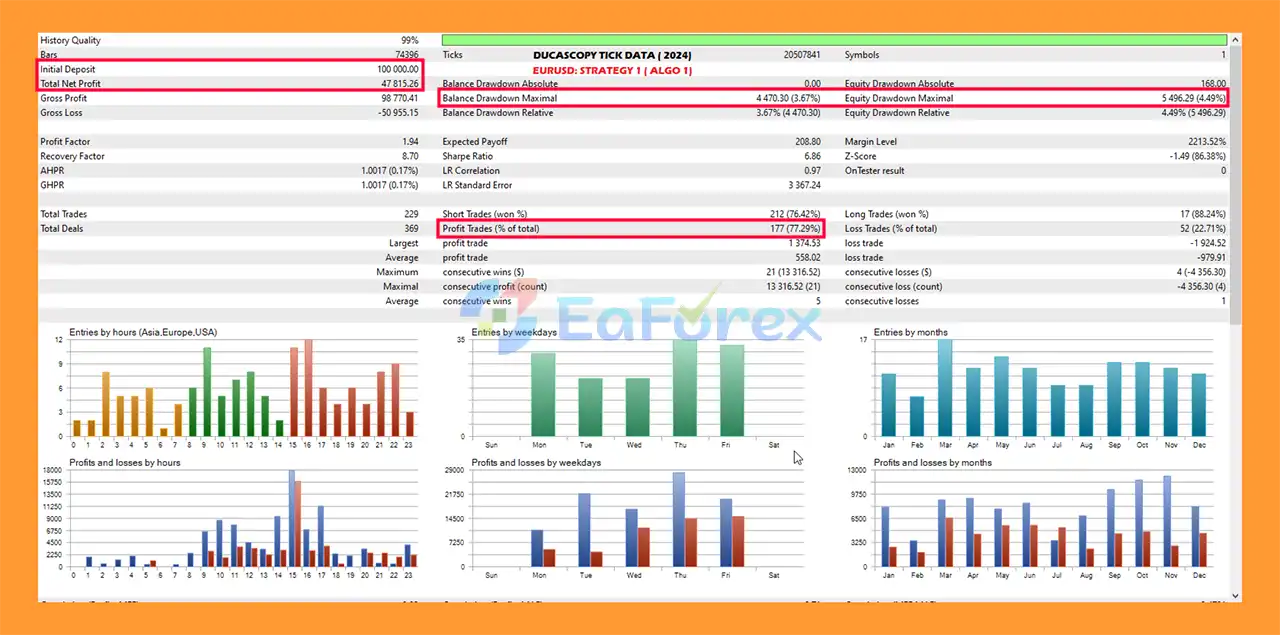Click the green History Quality progress bar
Screen dimensions: 1280x635
click(835, 40)
